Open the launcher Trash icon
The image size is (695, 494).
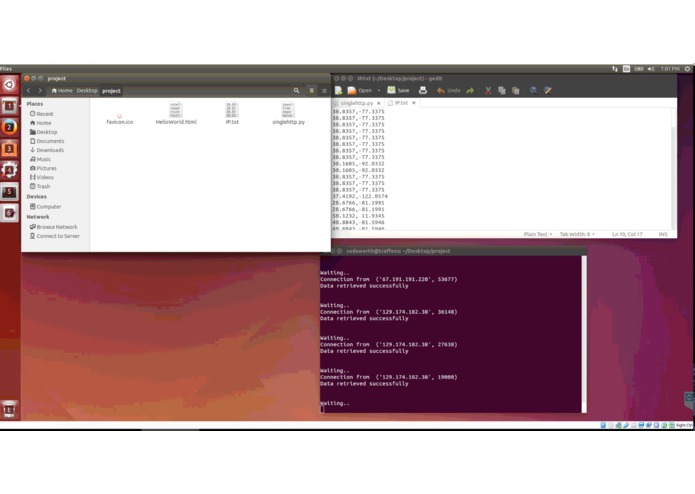tap(9, 409)
